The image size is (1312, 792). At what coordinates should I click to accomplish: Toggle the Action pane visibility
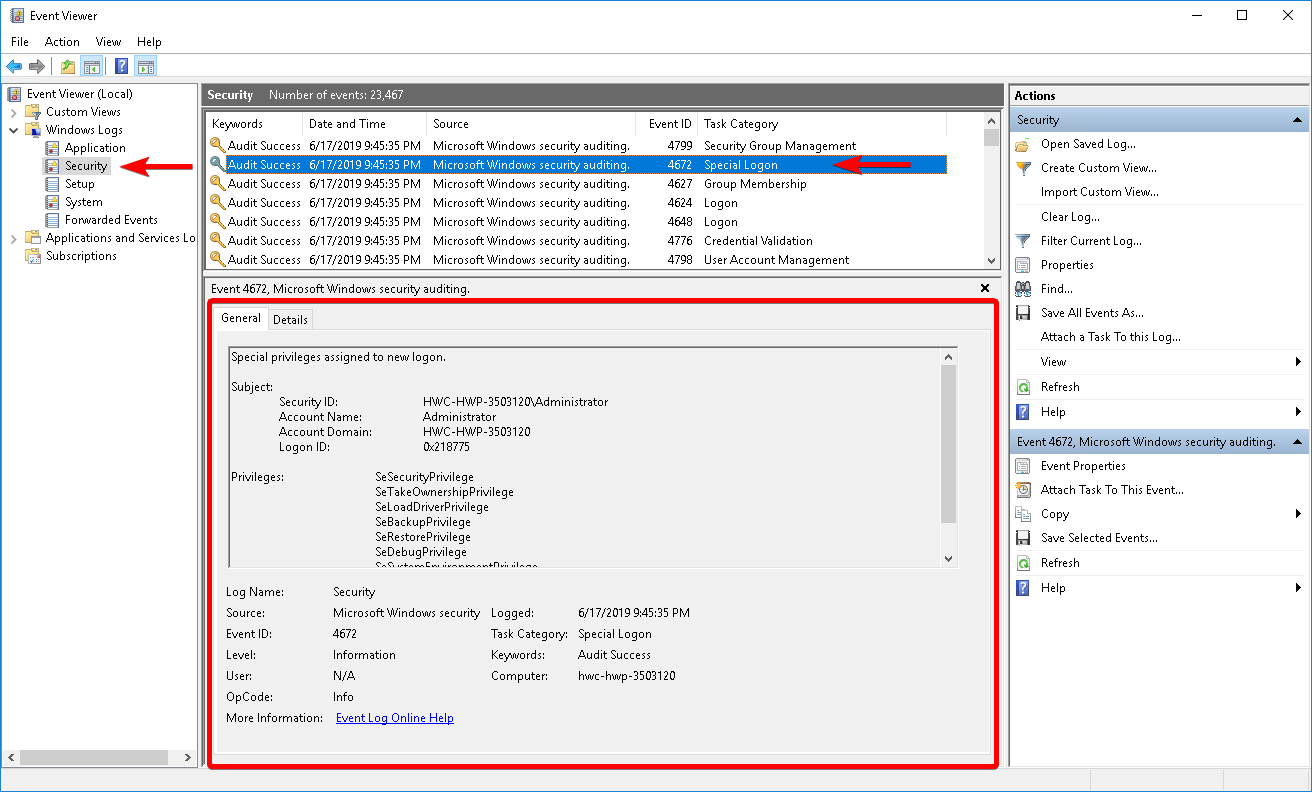pos(146,66)
